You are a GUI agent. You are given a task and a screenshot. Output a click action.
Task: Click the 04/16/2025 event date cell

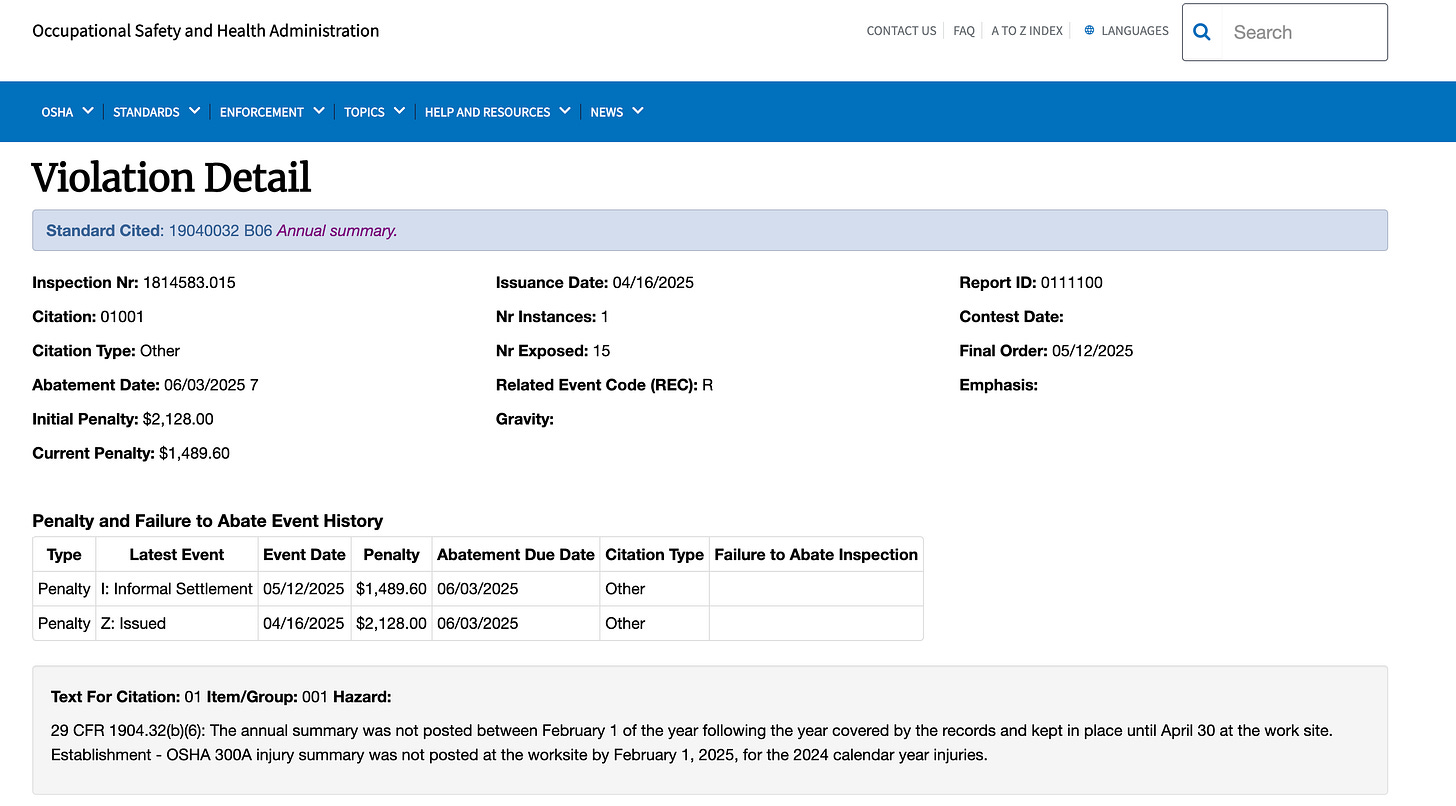[304, 623]
